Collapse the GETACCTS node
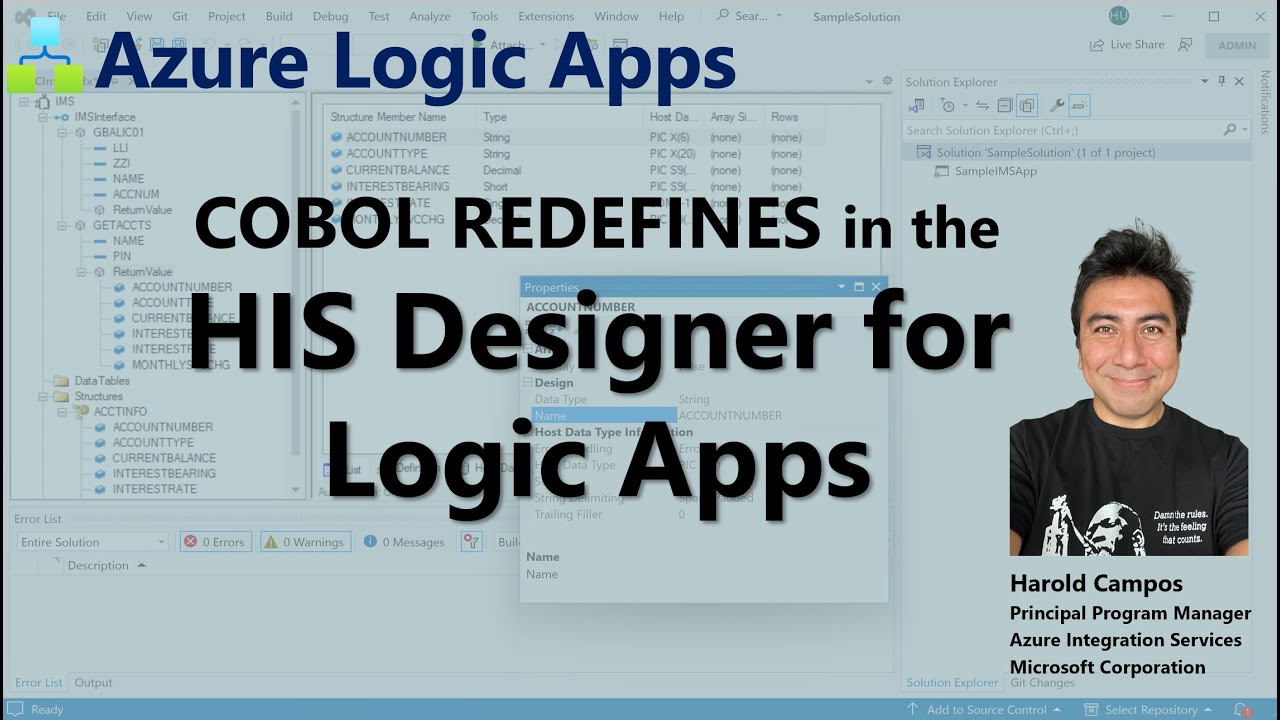Screen dimensions: 1280x720 click(x=64, y=225)
